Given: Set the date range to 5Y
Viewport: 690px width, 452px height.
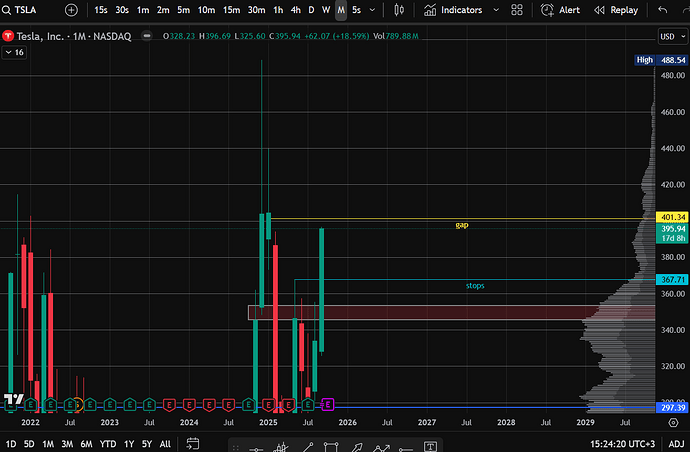Looking at the screenshot, I should (x=147, y=443).
